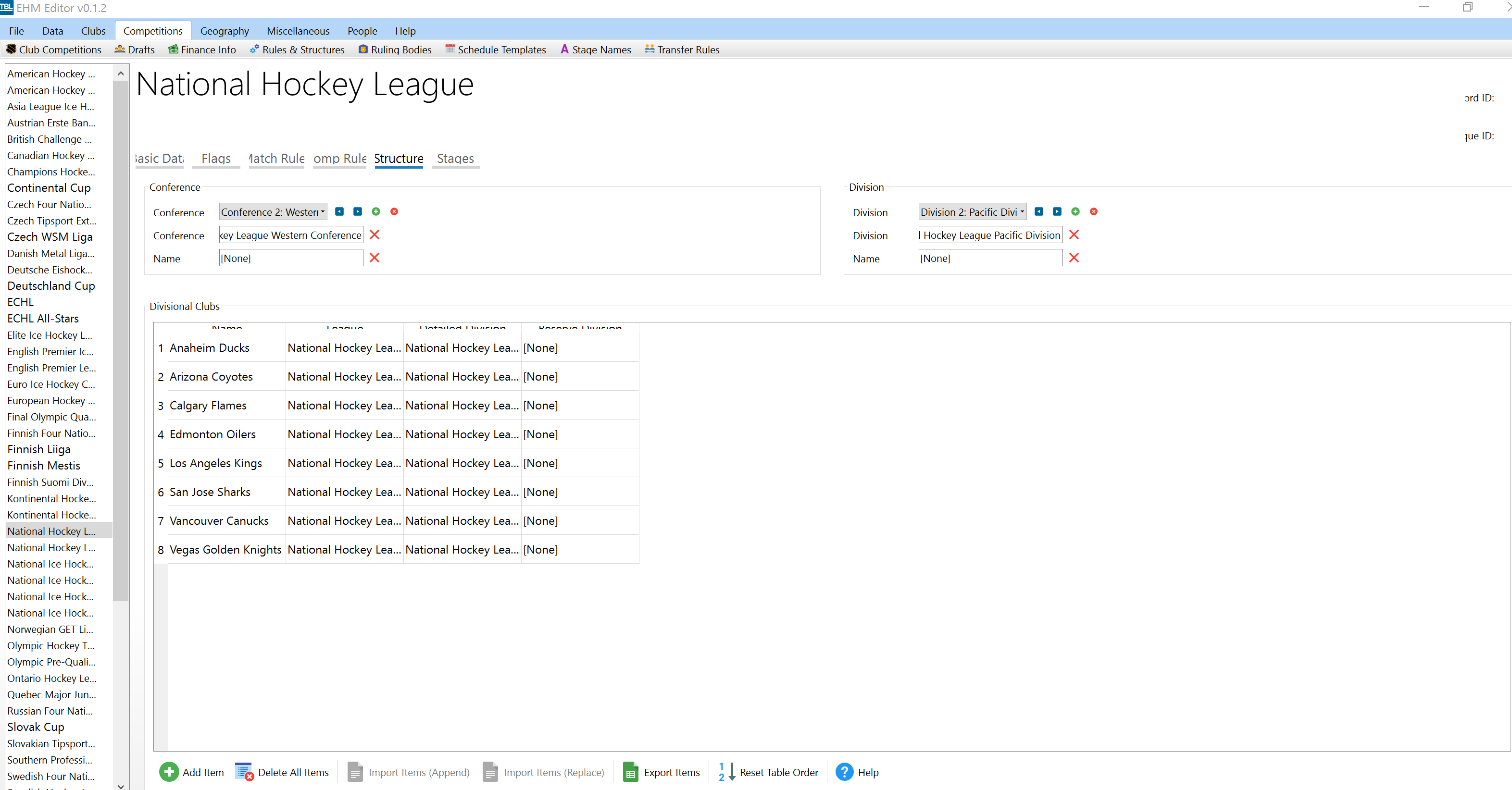Go to next division with blue right arrow
Screen dimensions: 1512x790
pyautogui.click(x=1057, y=212)
